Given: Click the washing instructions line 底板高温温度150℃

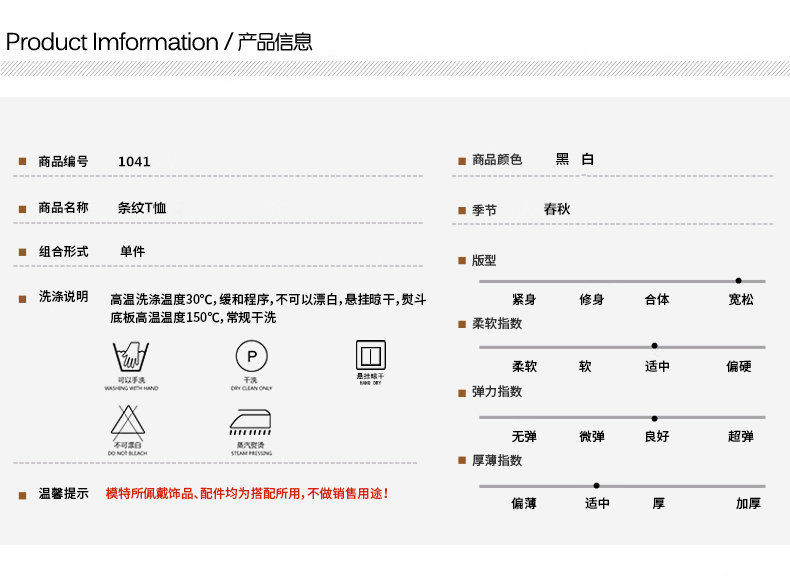Looking at the screenshot, I should pos(193,317).
